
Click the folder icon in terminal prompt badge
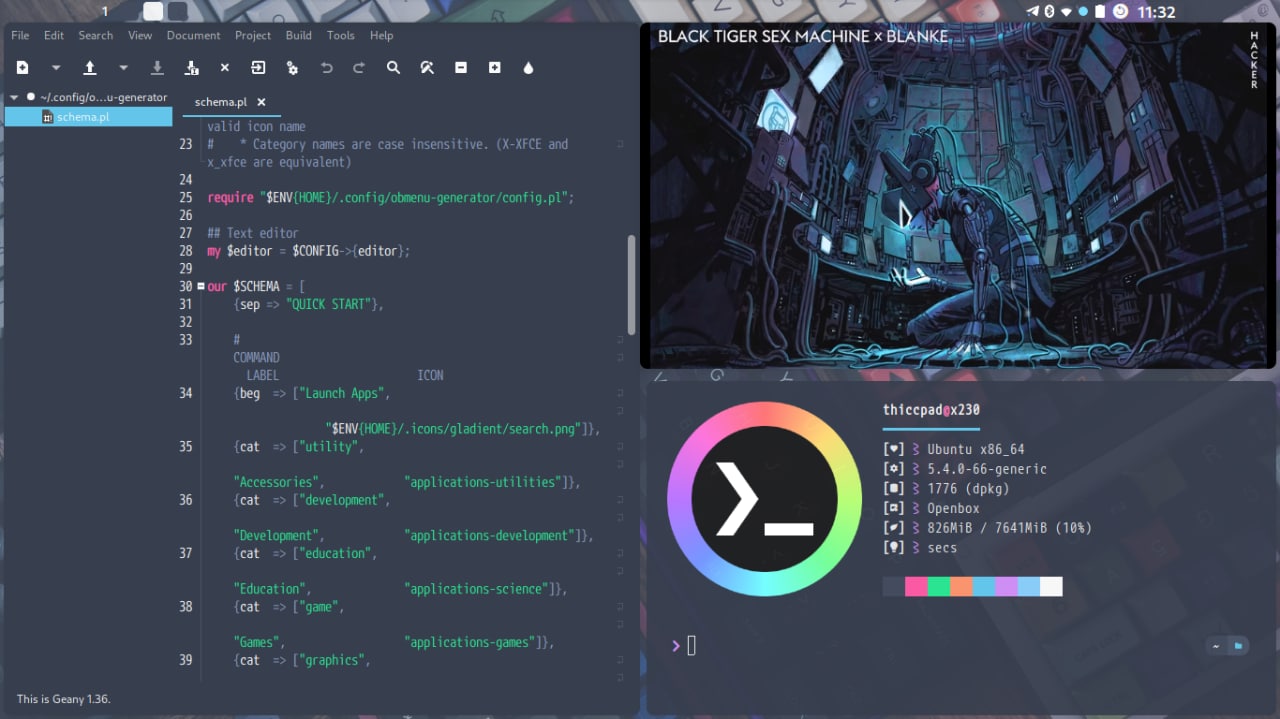[1238, 646]
